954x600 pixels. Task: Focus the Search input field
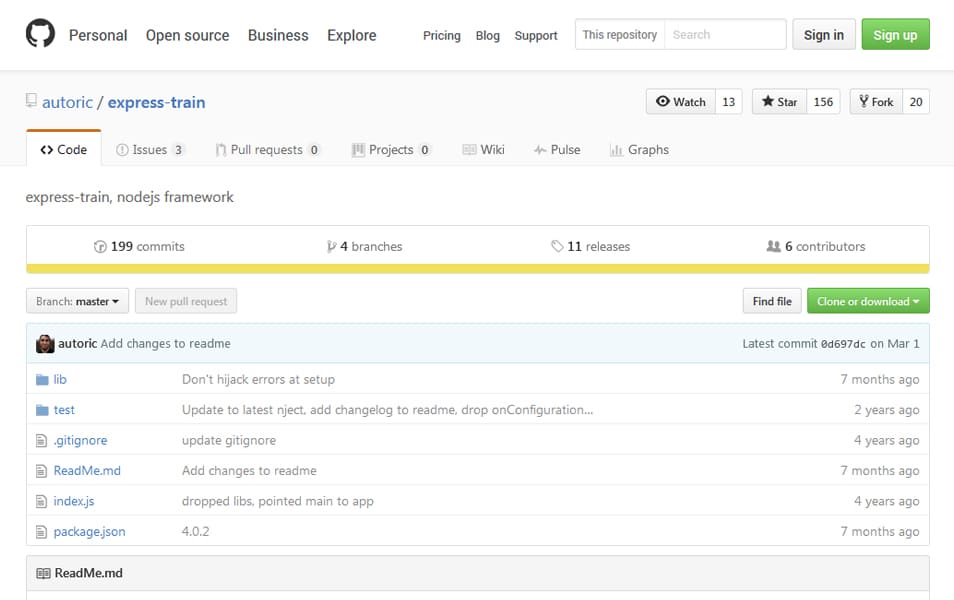pos(725,35)
